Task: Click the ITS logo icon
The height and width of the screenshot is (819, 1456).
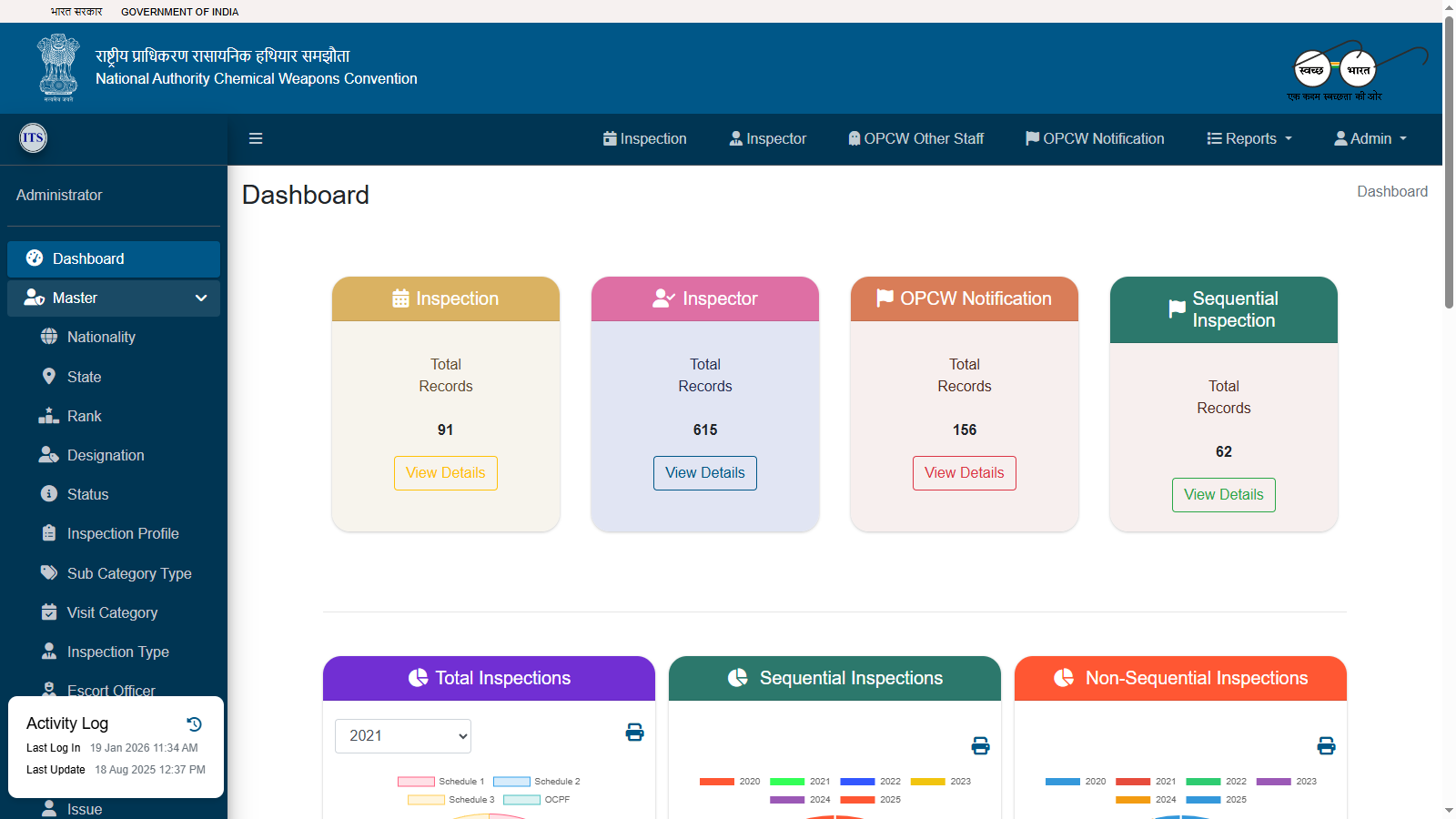Action: 33,138
